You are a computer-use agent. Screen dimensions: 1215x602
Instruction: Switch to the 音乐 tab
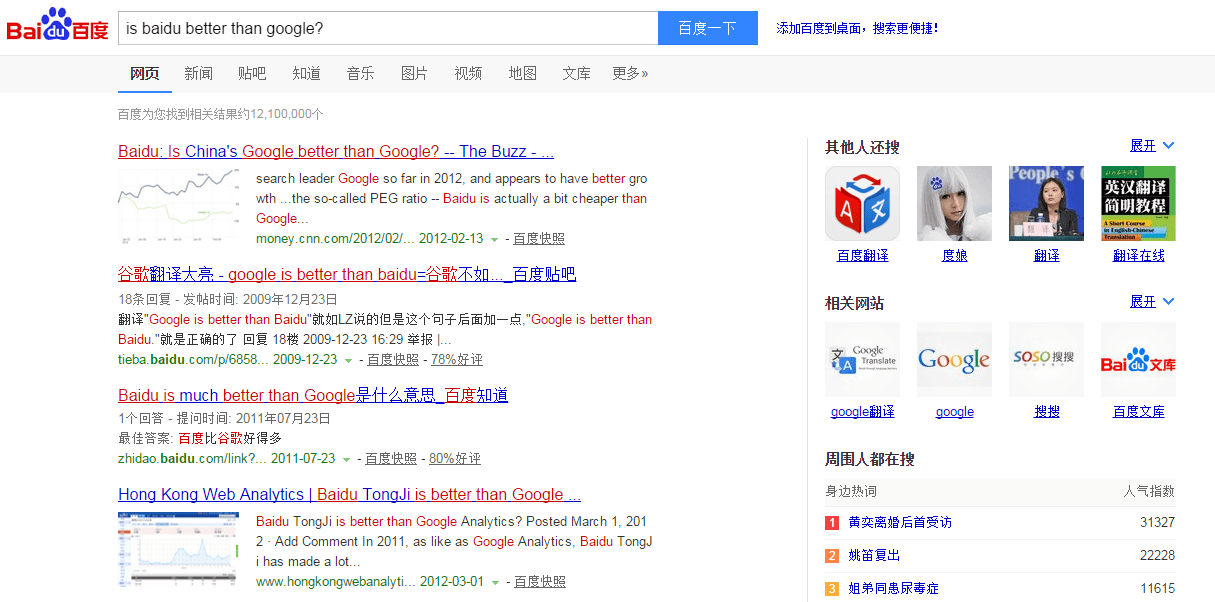pyautogui.click(x=360, y=73)
